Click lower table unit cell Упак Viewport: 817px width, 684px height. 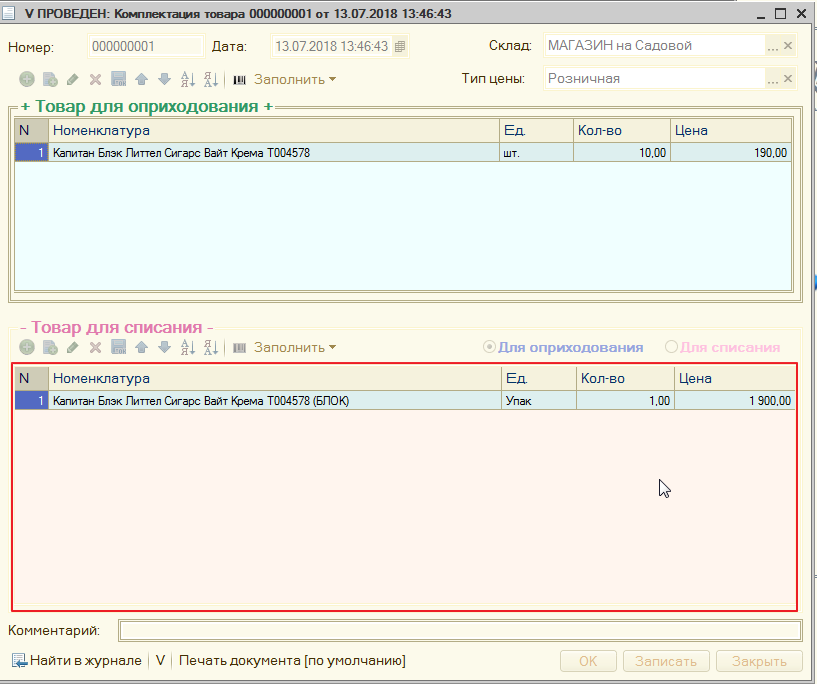click(x=539, y=401)
